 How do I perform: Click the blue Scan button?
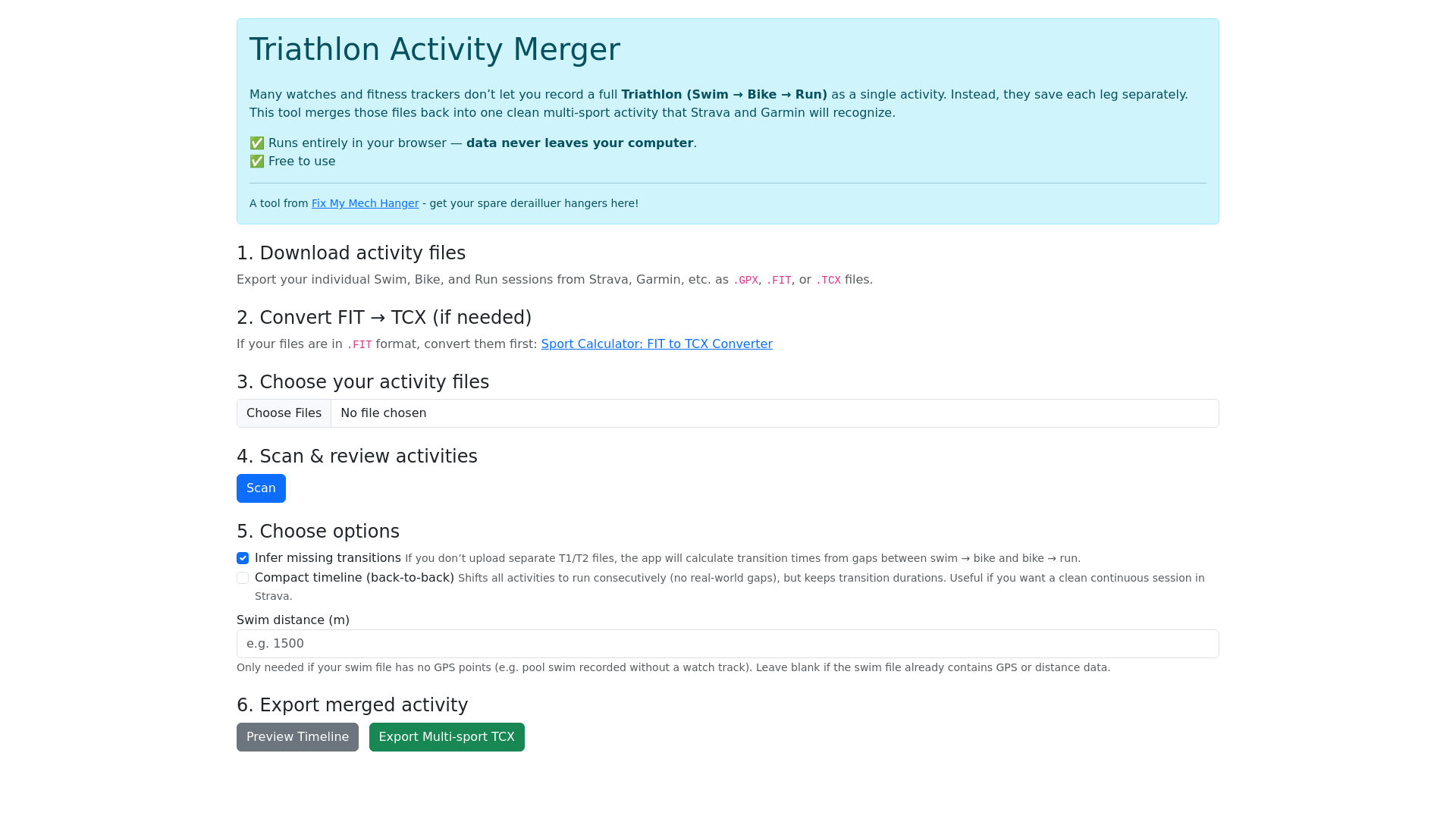point(261,488)
